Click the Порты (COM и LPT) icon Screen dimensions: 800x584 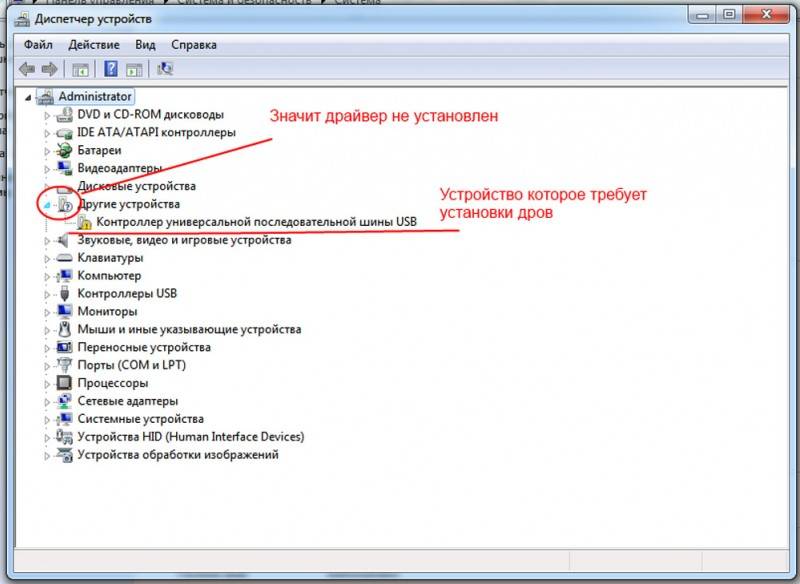(64, 365)
